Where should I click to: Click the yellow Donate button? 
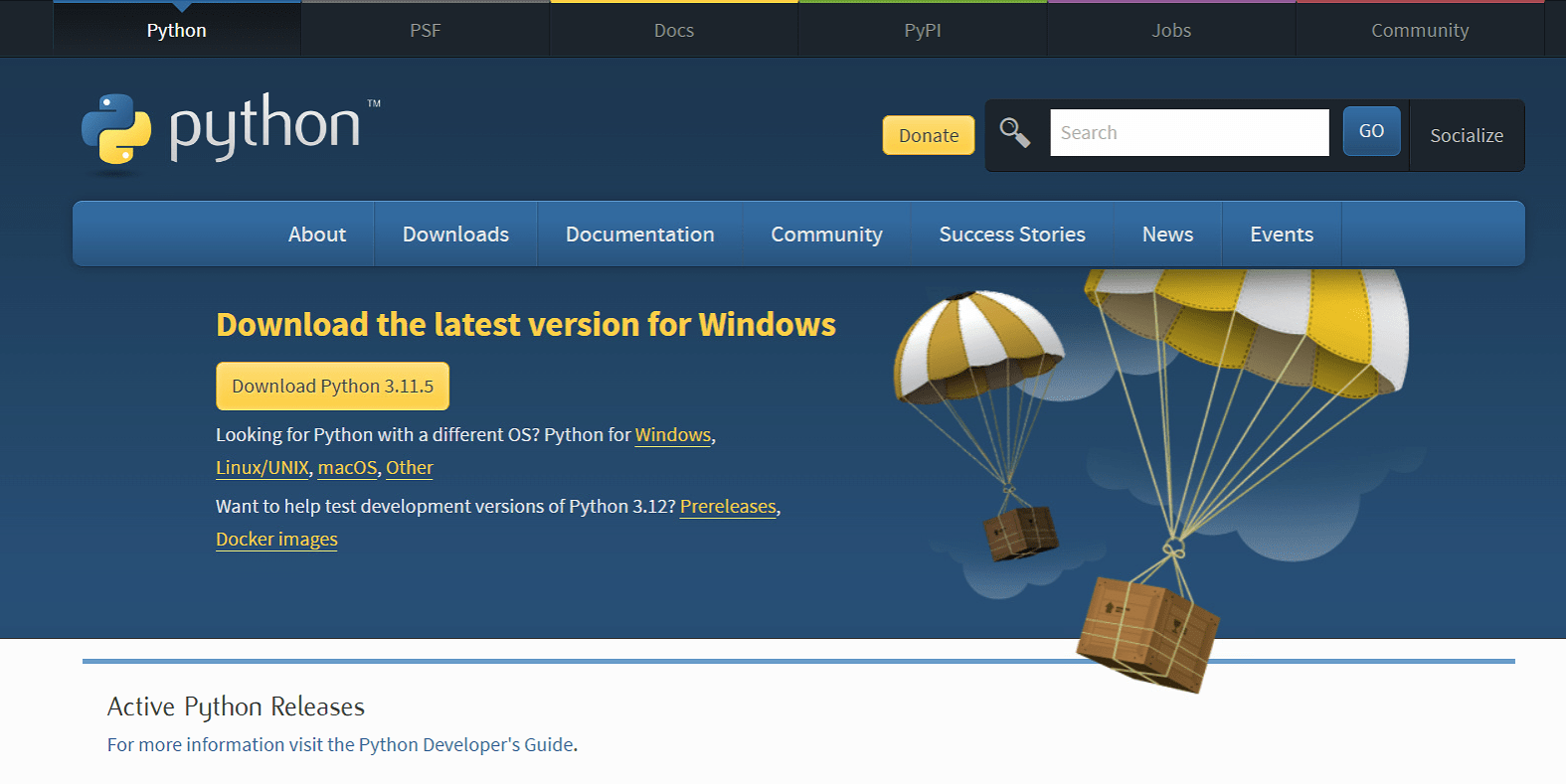(x=928, y=135)
